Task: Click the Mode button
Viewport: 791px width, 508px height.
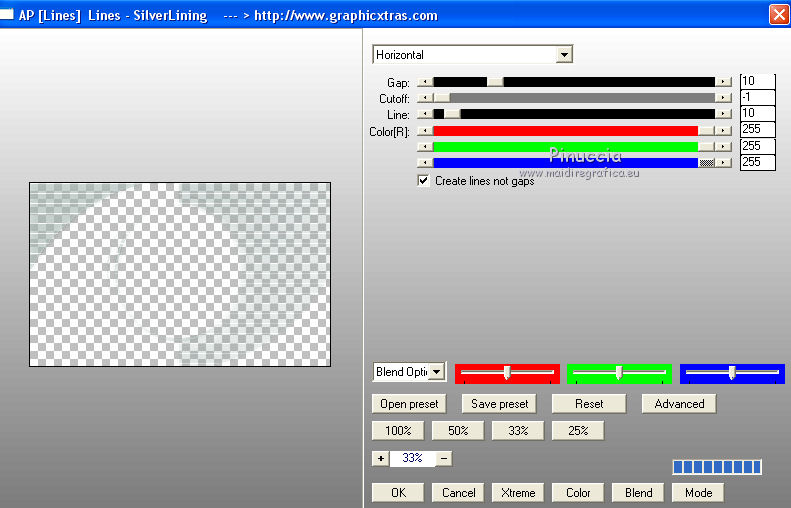Action: (698, 492)
